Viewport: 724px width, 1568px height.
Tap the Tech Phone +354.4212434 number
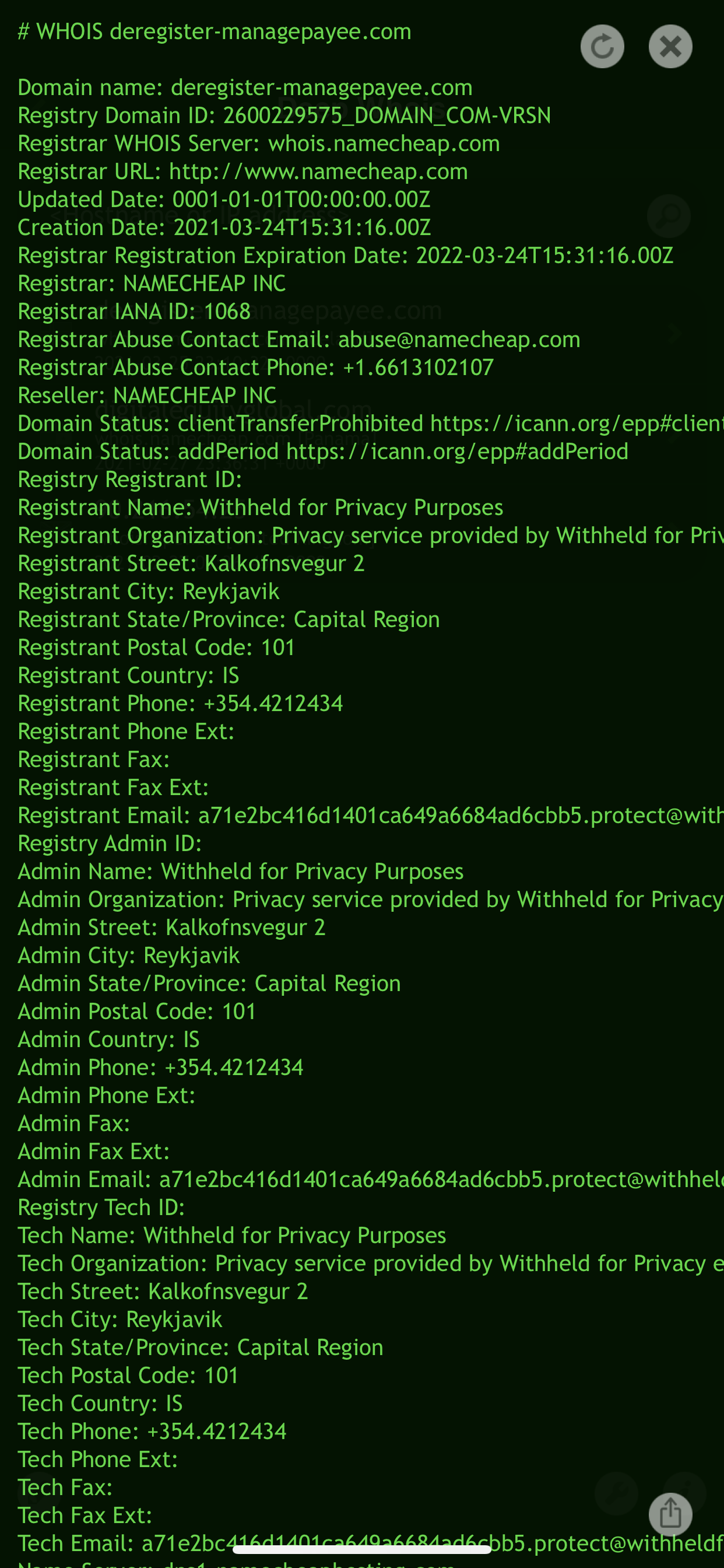[217, 1431]
